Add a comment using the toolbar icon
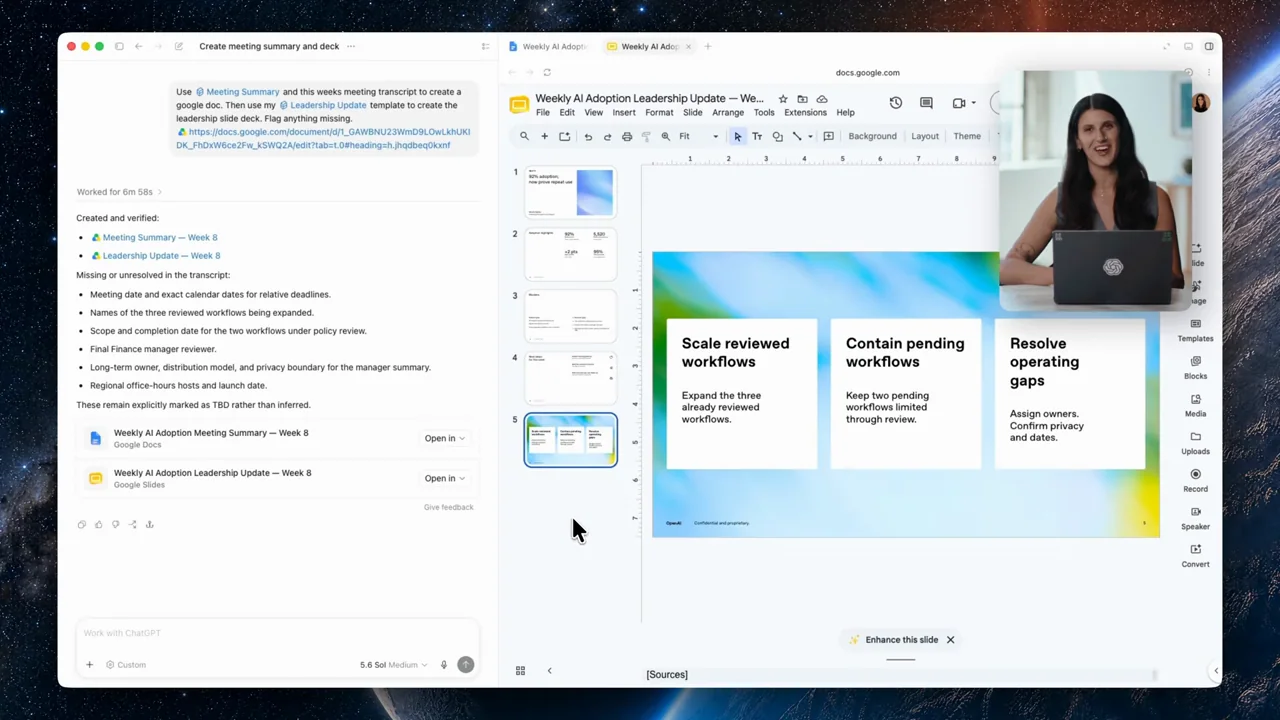1280x720 pixels. [x=828, y=136]
